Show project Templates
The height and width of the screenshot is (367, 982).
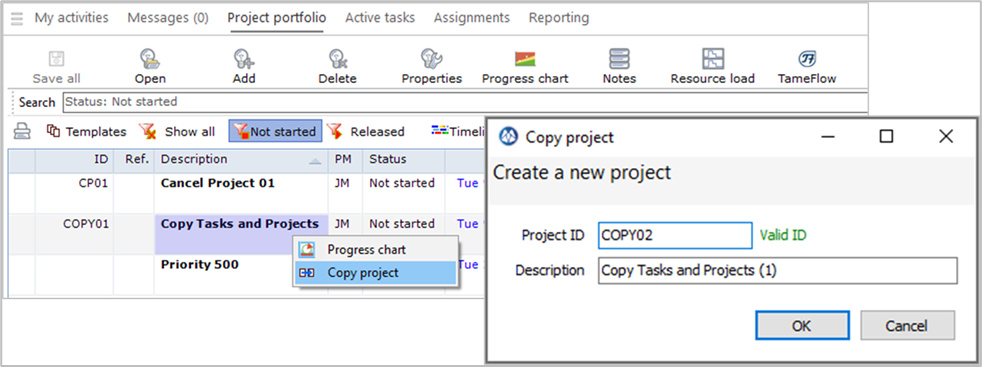[87, 132]
